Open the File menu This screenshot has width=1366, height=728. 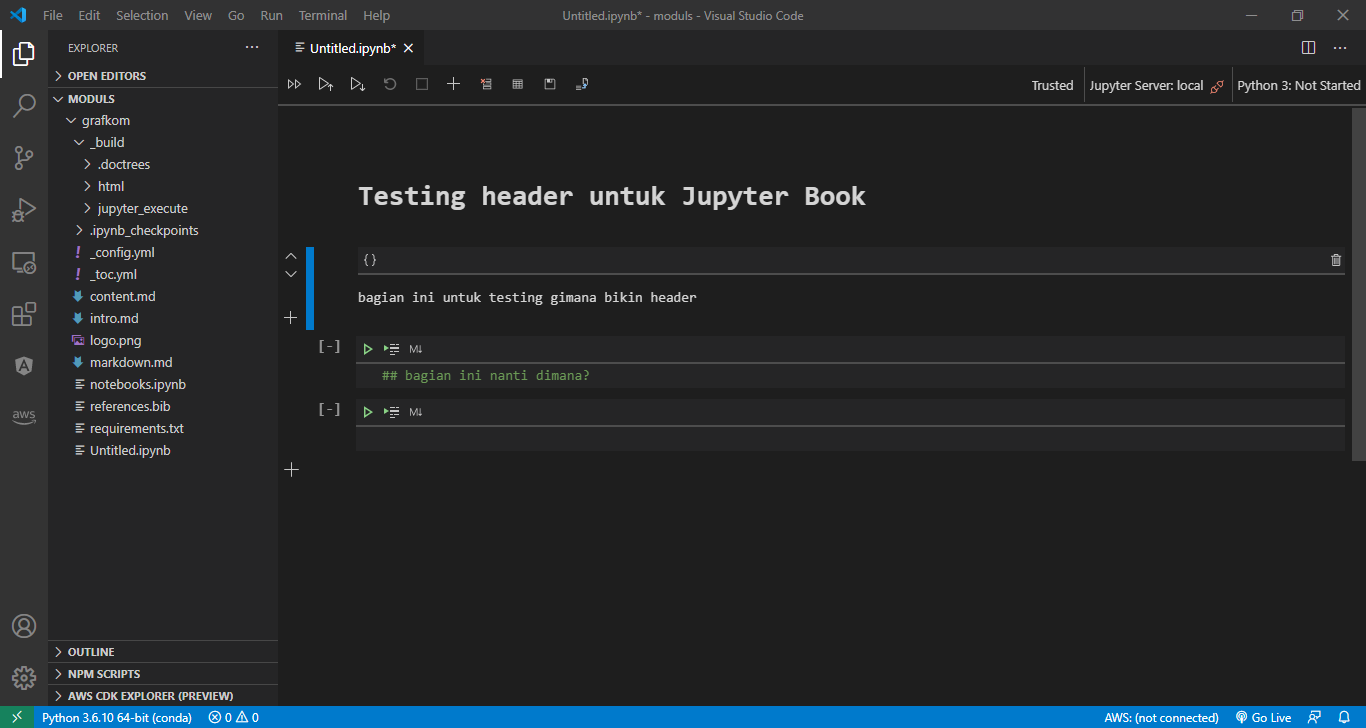click(x=53, y=15)
